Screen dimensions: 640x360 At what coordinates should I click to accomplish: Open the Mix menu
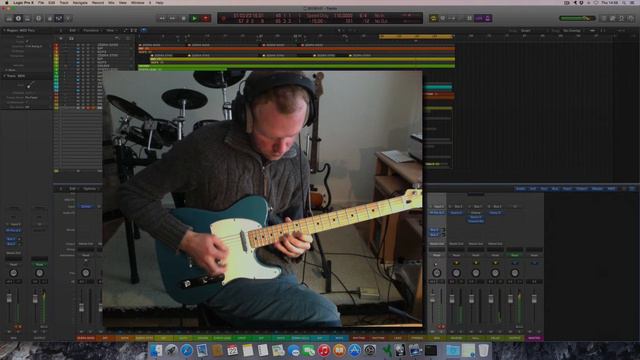[x=111, y=2]
